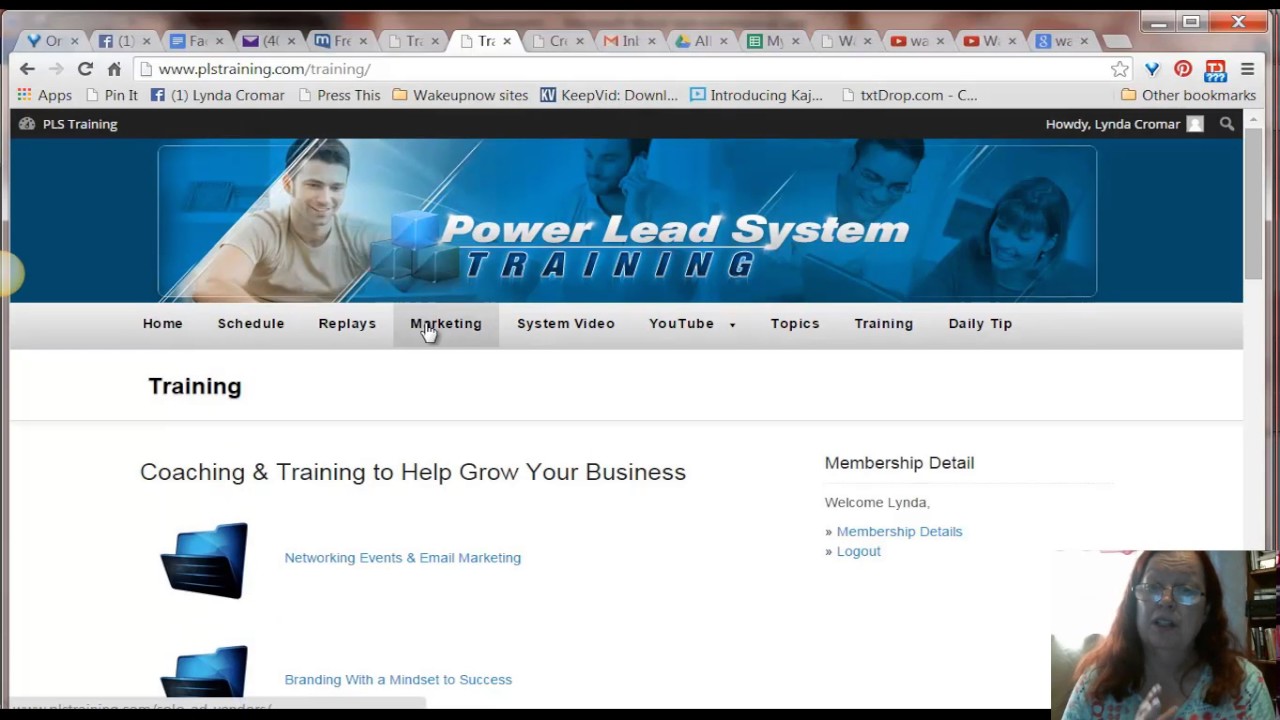
Task: Click the red extension icon beside Pinterest
Action: [x=1215, y=69]
